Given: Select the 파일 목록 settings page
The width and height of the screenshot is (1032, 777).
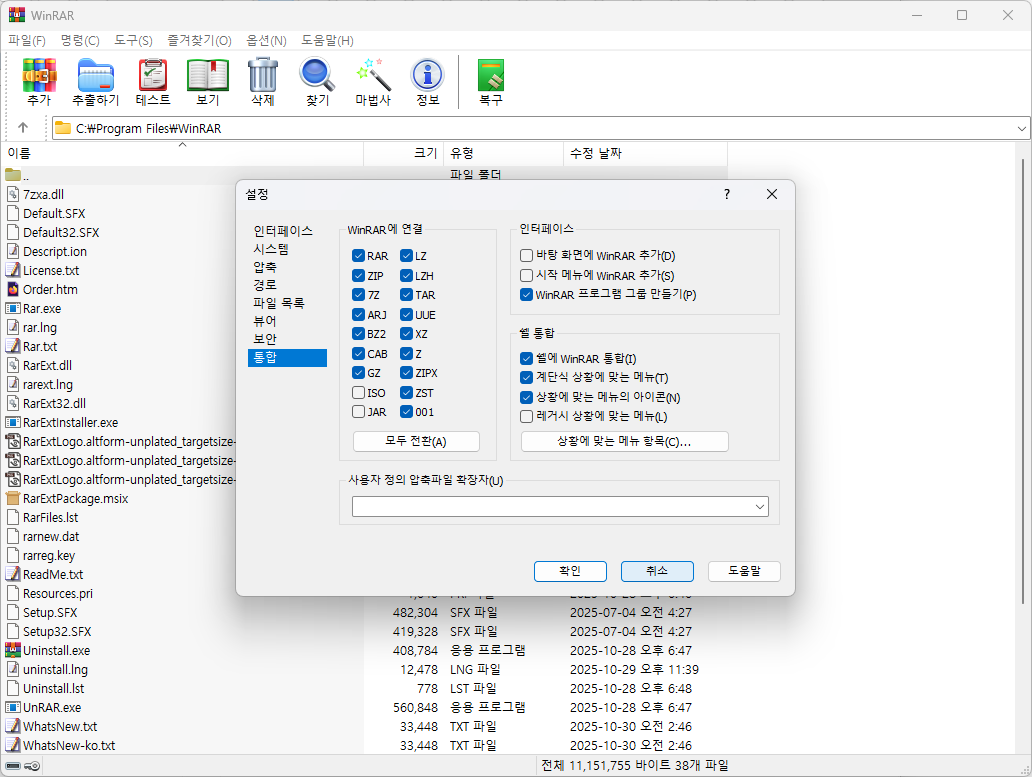Looking at the screenshot, I should (x=279, y=303).
